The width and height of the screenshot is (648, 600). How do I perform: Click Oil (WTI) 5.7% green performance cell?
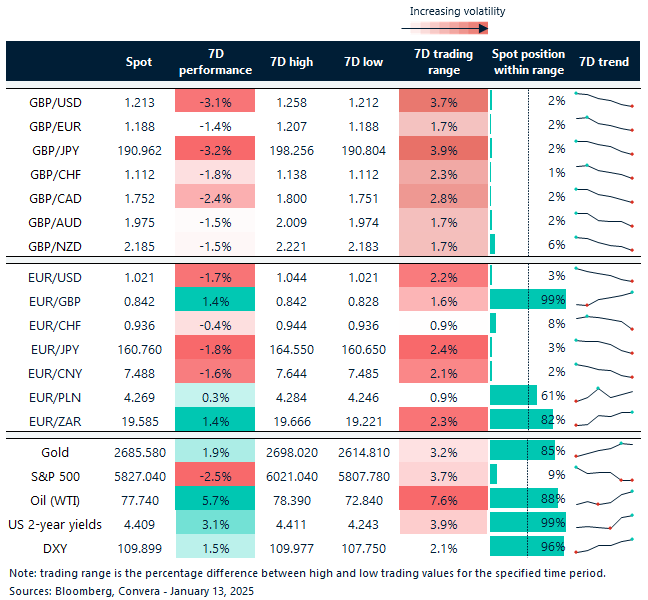click(x=215, y=497)
